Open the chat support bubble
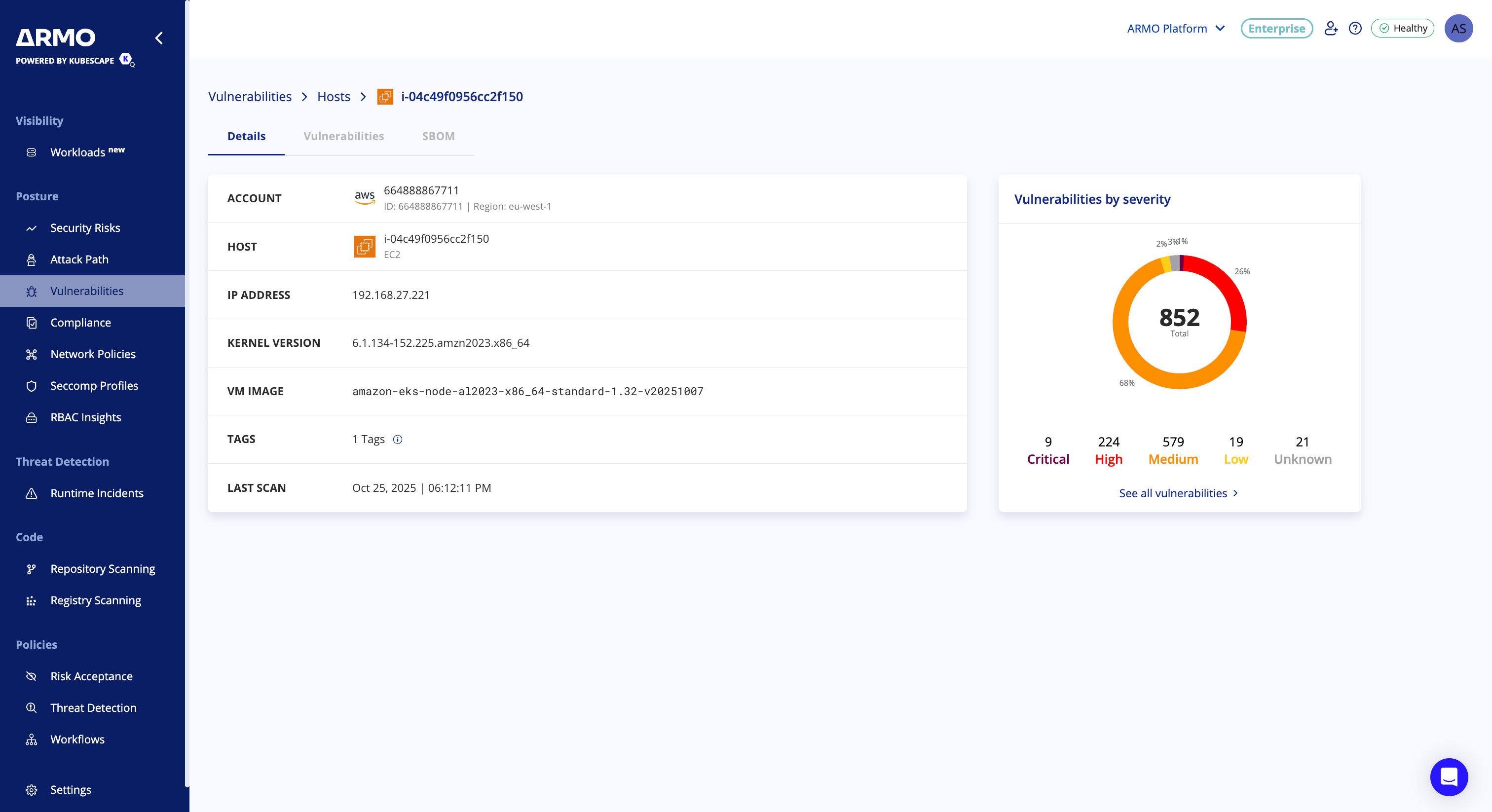The image size is (1492, 812). (1449, 776)
